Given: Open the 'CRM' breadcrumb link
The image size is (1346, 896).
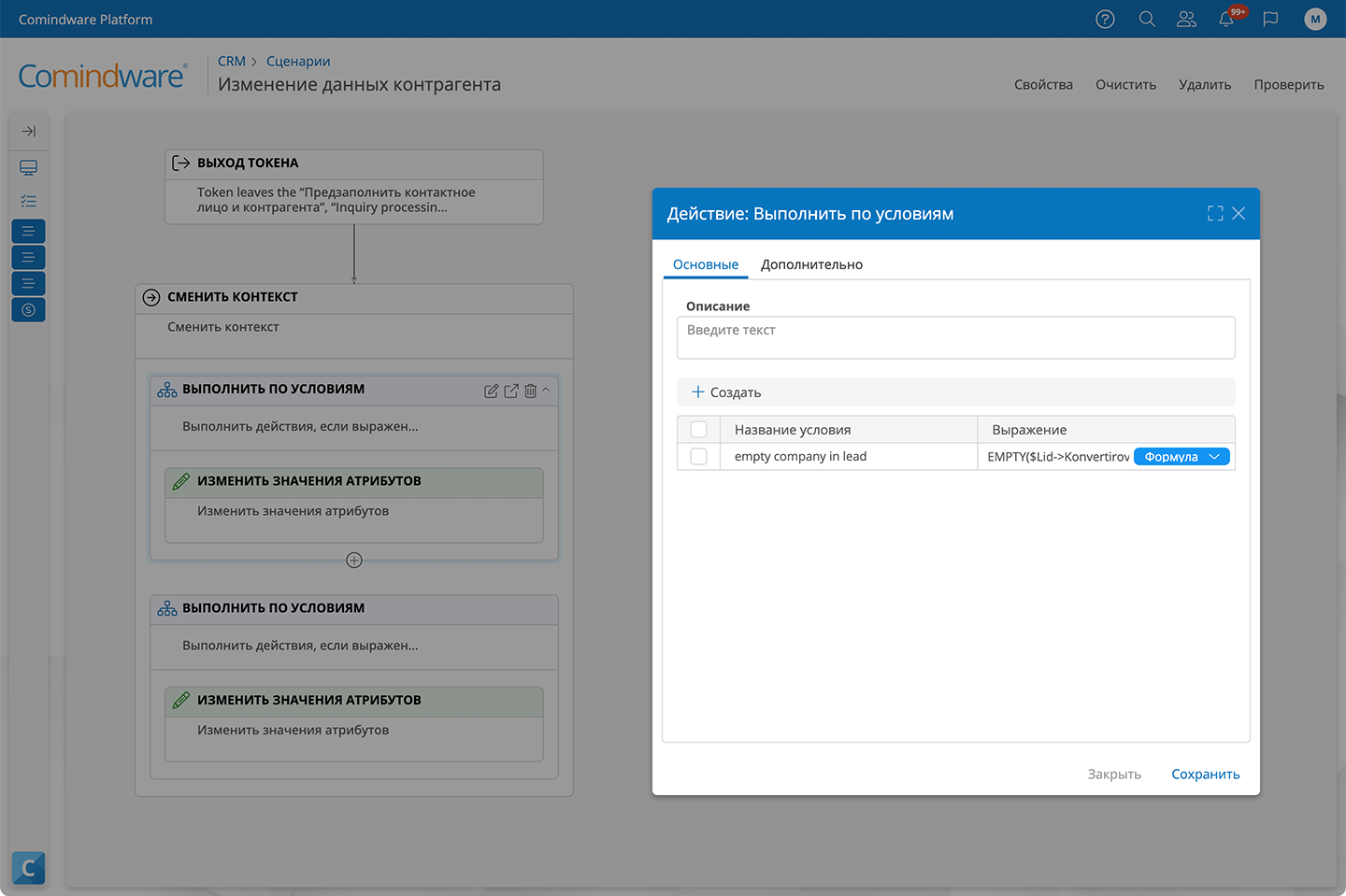Looking at the screenshot, I should tap(232, 62).
